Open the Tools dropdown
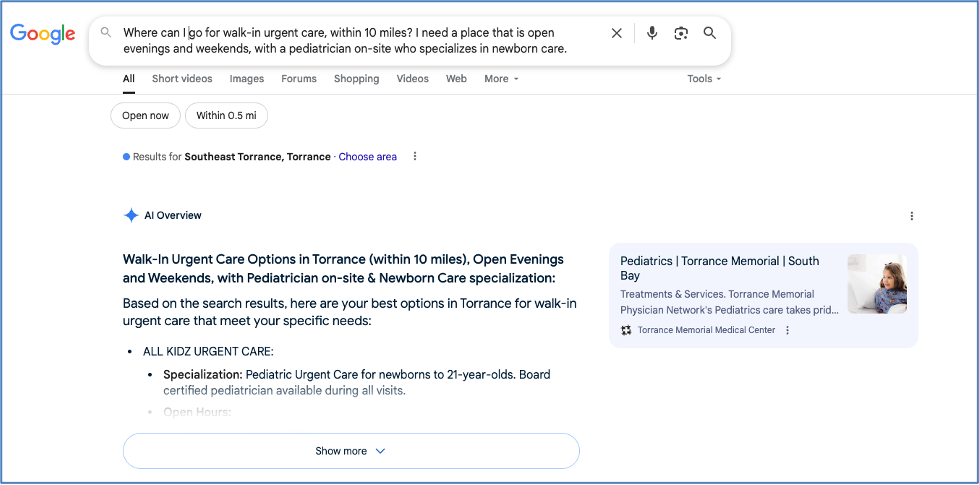Screen dimensions: 979x485 (704, 79)
